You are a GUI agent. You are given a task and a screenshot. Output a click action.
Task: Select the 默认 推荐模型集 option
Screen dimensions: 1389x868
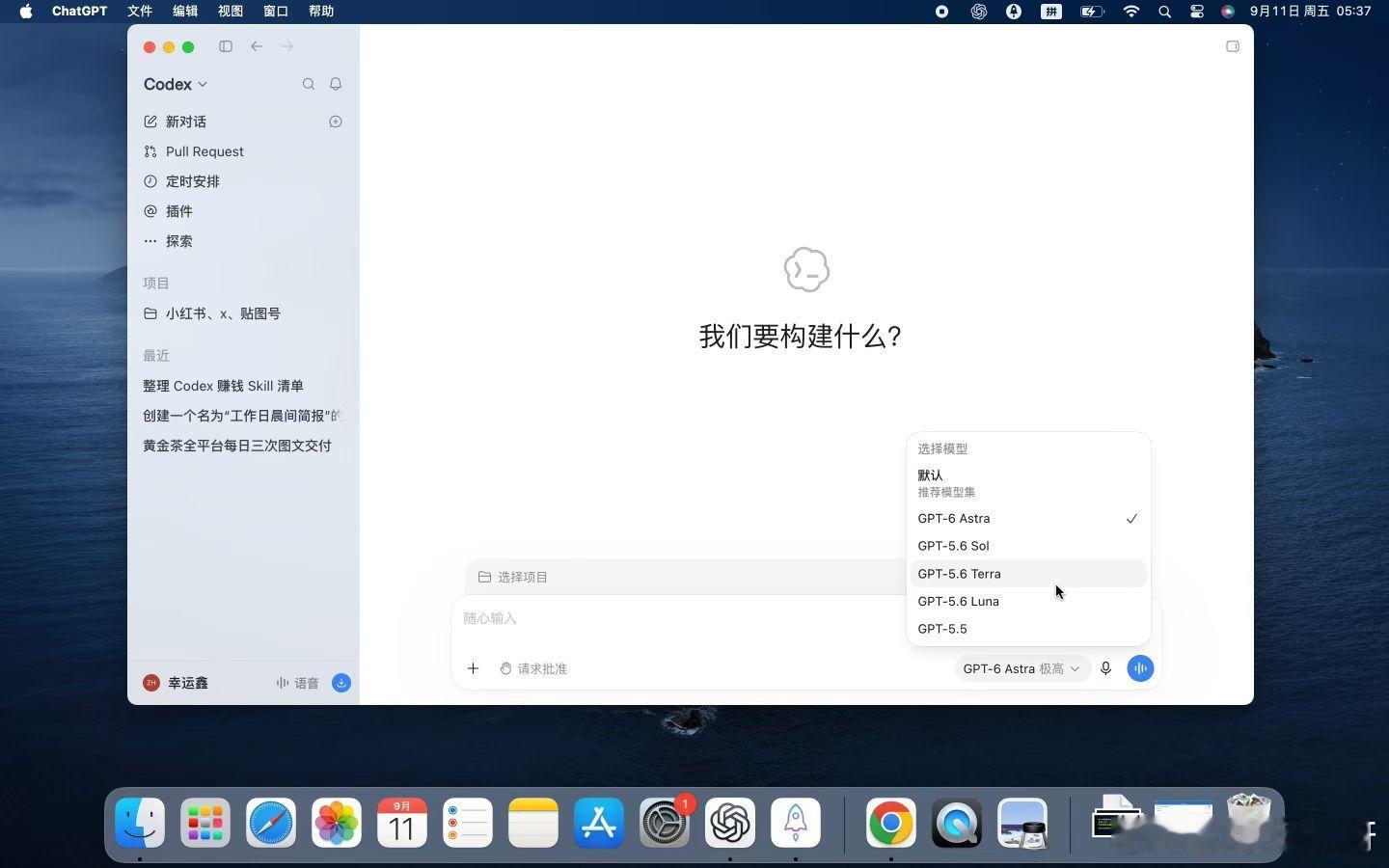pos(1028,483)
